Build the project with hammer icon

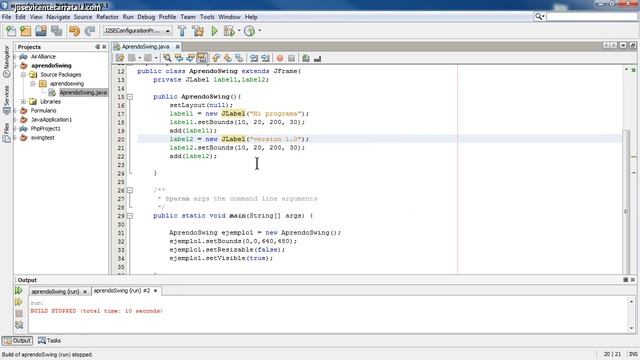(182, 31)
